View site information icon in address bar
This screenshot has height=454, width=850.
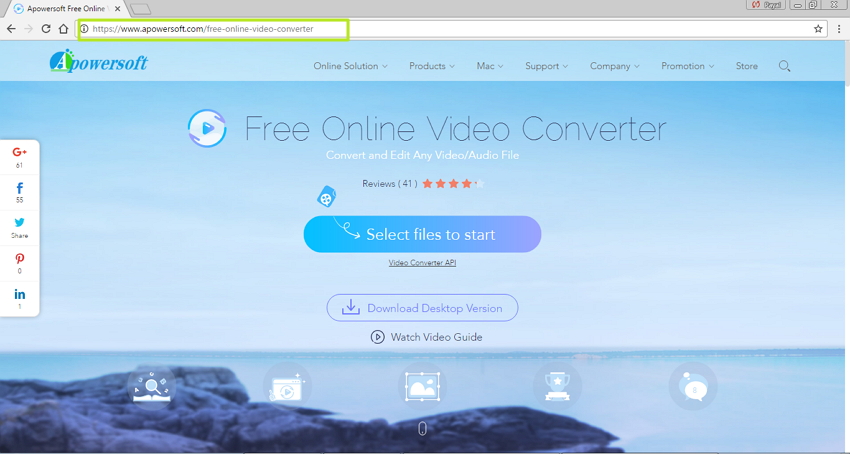tap(84, 29)
